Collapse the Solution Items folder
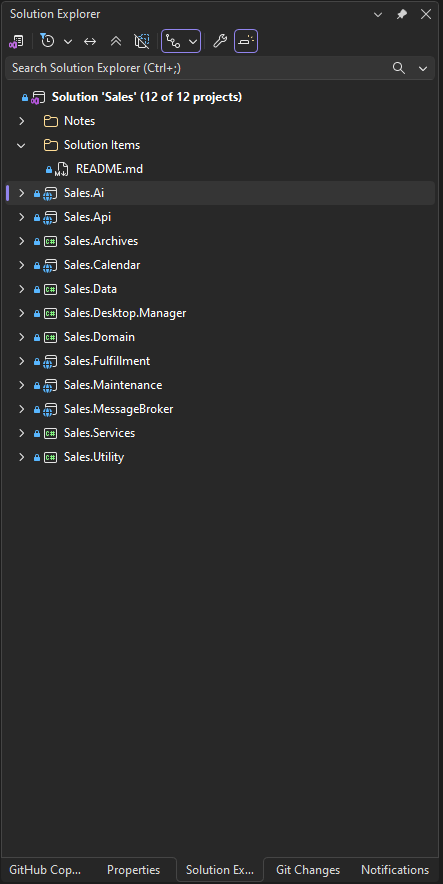The image size is (443, 884). pos(21,145)
